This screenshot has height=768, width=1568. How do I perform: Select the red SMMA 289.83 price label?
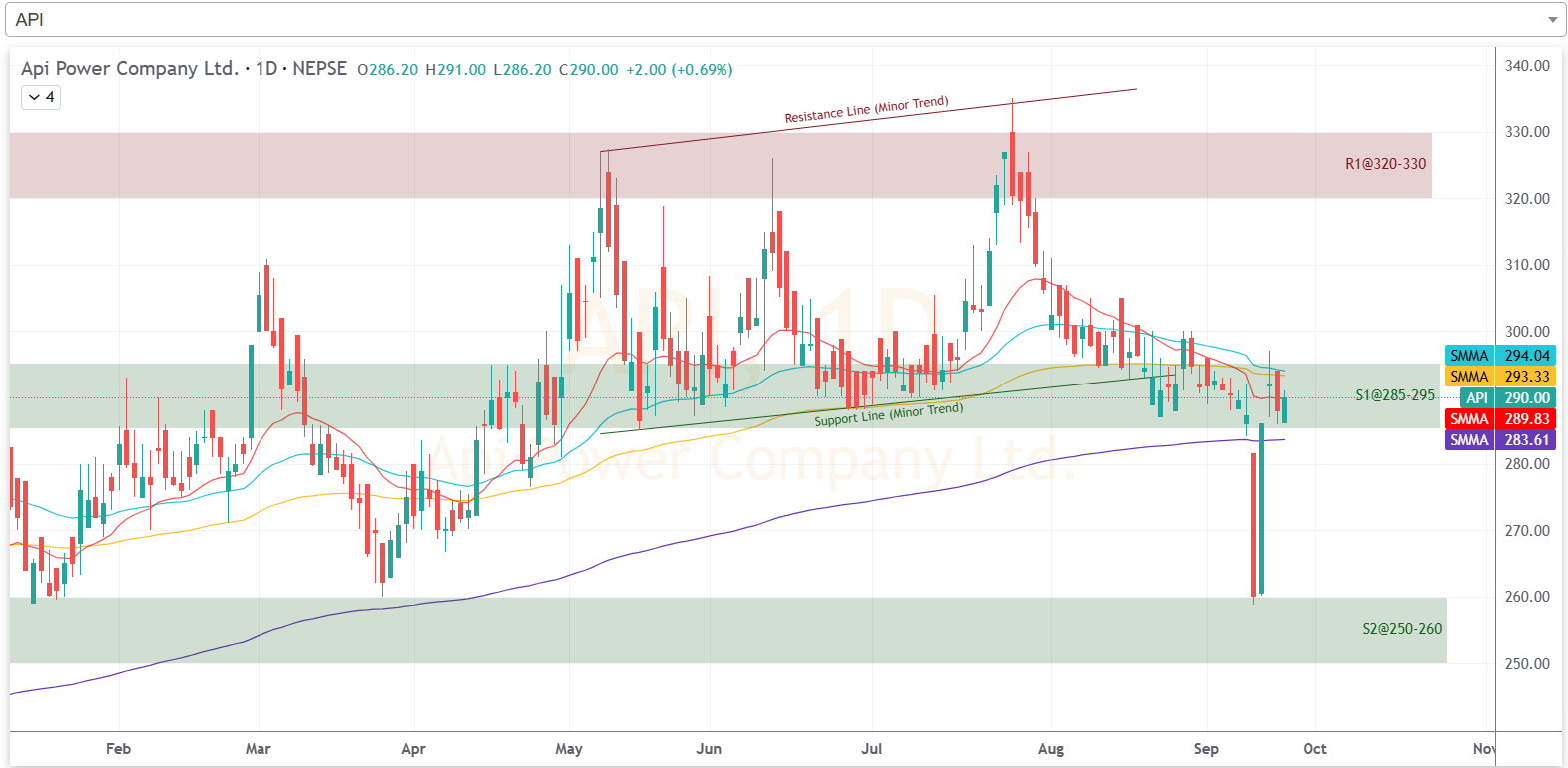tap(1500, 419)
